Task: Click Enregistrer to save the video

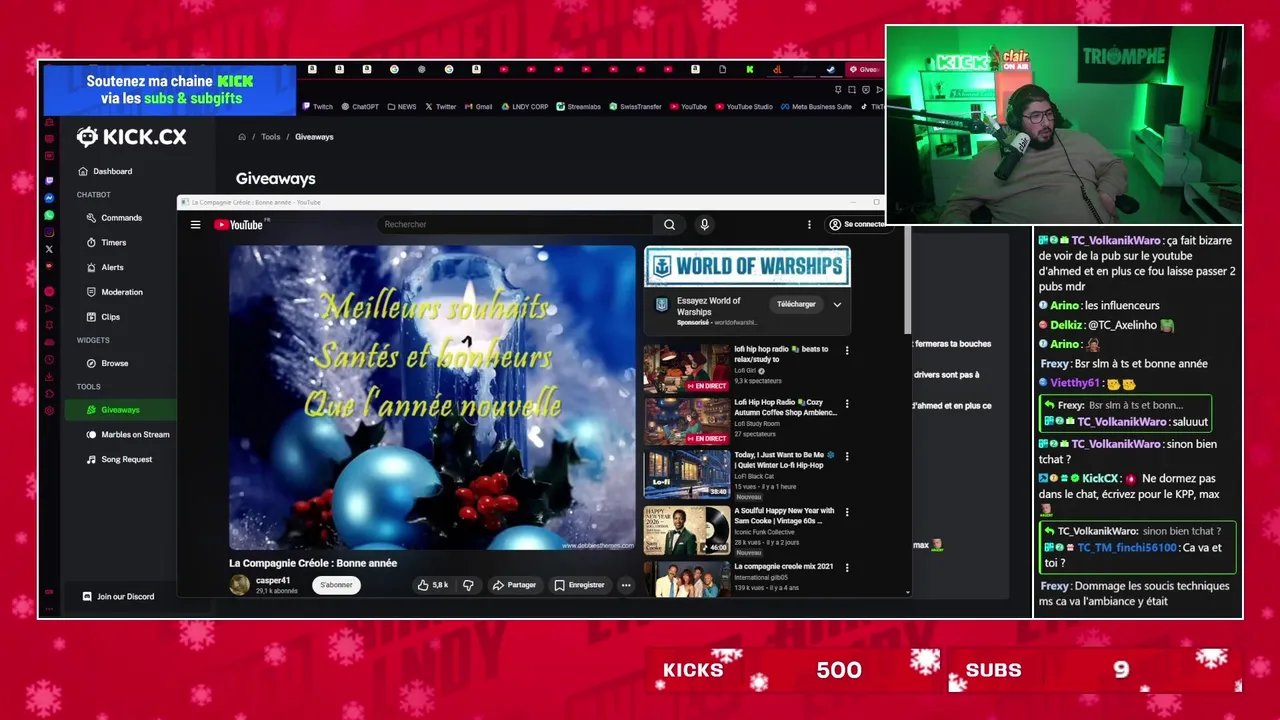Action: tap(579, 585)
